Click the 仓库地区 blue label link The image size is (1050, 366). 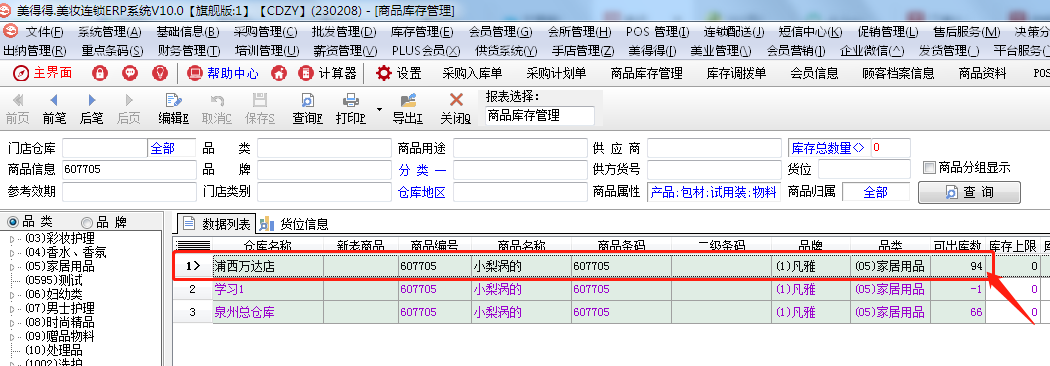coord(423,192)
